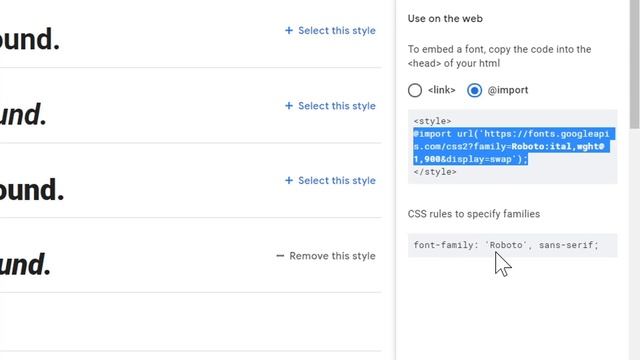Click the Remove this style link

tap(332, 256)
